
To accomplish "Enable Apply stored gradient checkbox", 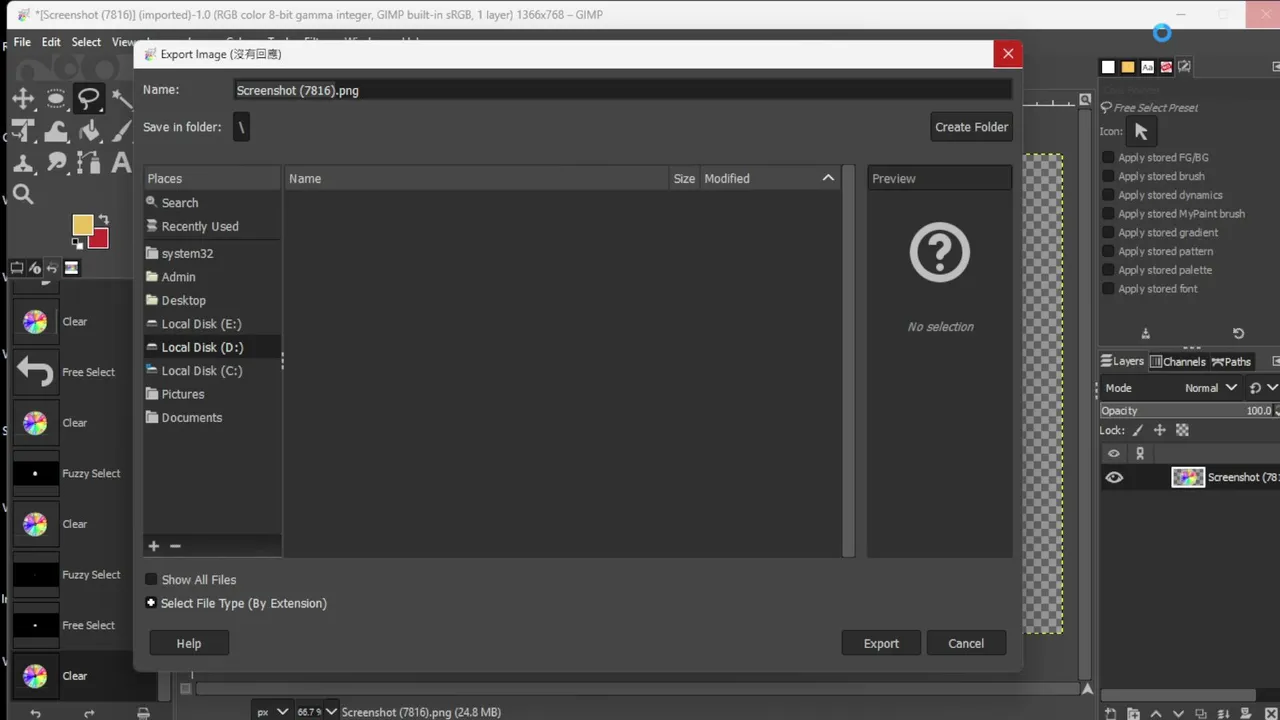I will (x=1108, y=233).
